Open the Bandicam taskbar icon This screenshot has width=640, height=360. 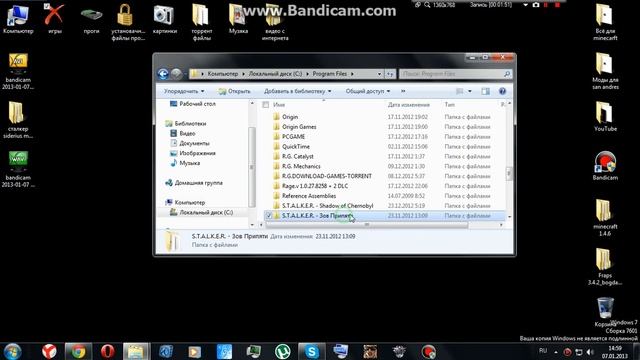(429, 351)
